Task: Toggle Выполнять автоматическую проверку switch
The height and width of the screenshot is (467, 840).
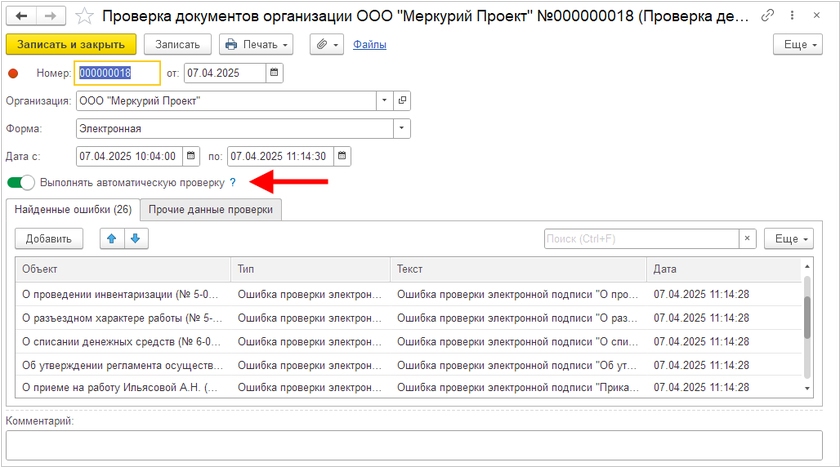Action: click(21, 183)
